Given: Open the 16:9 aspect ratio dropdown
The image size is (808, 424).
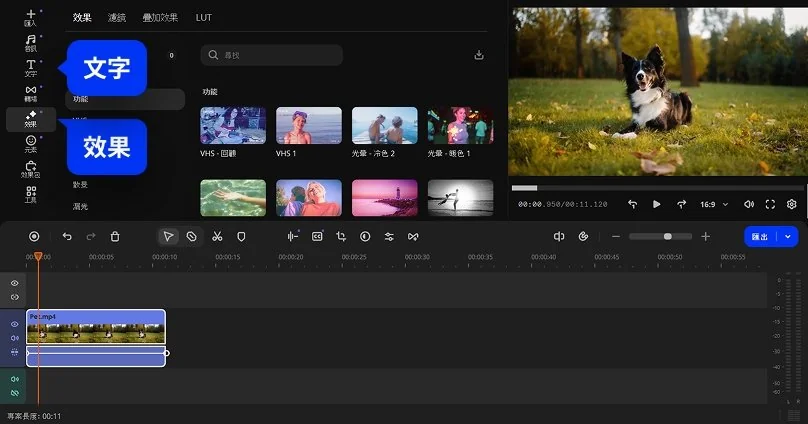Looking at the screenshot, I should point(714,204).
